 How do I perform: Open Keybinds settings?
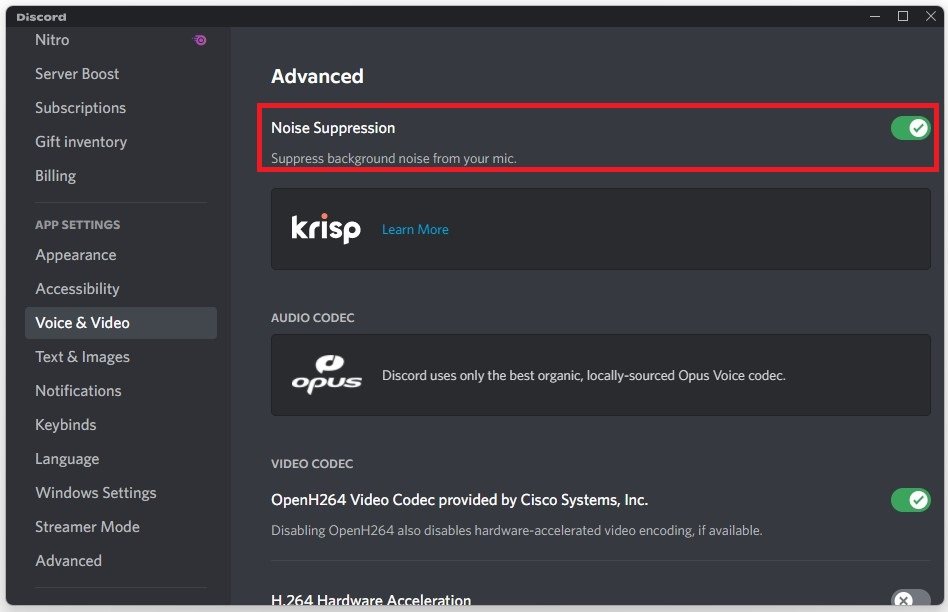[121, 425]
